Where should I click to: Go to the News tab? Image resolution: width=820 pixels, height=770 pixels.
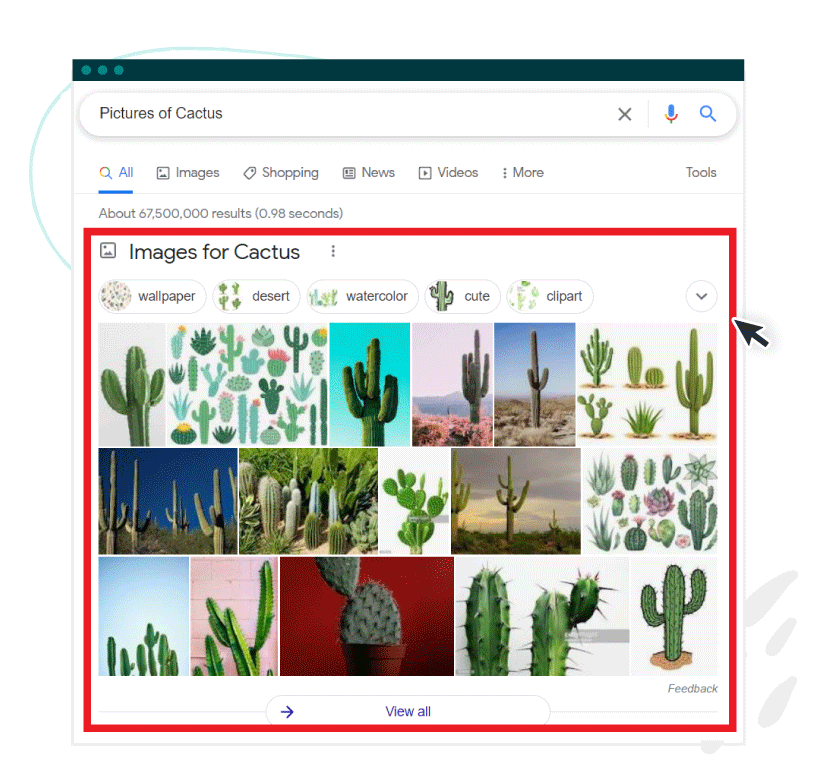(369, 173)
